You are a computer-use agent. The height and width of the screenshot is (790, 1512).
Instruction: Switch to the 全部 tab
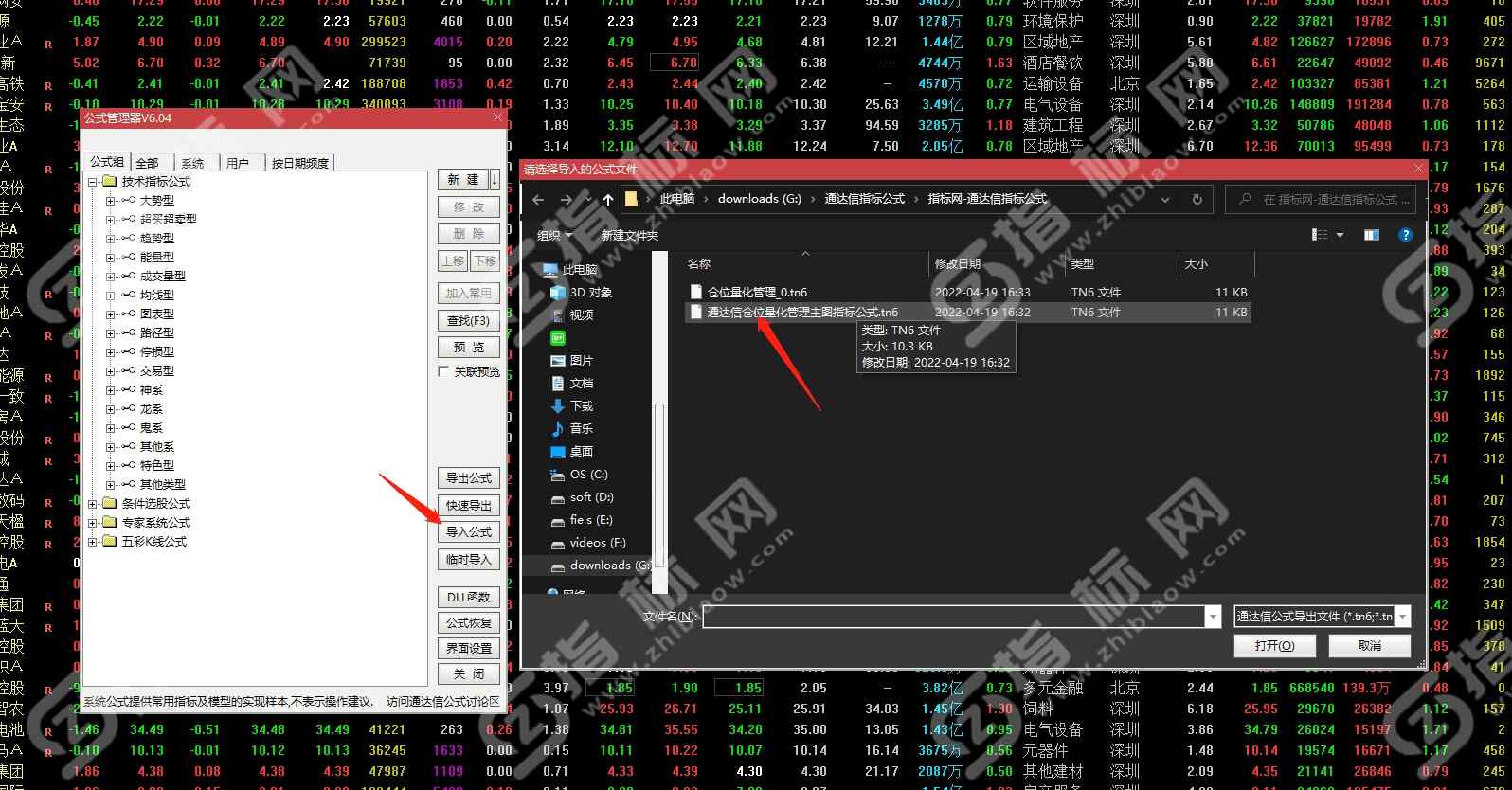click(147, 163)
